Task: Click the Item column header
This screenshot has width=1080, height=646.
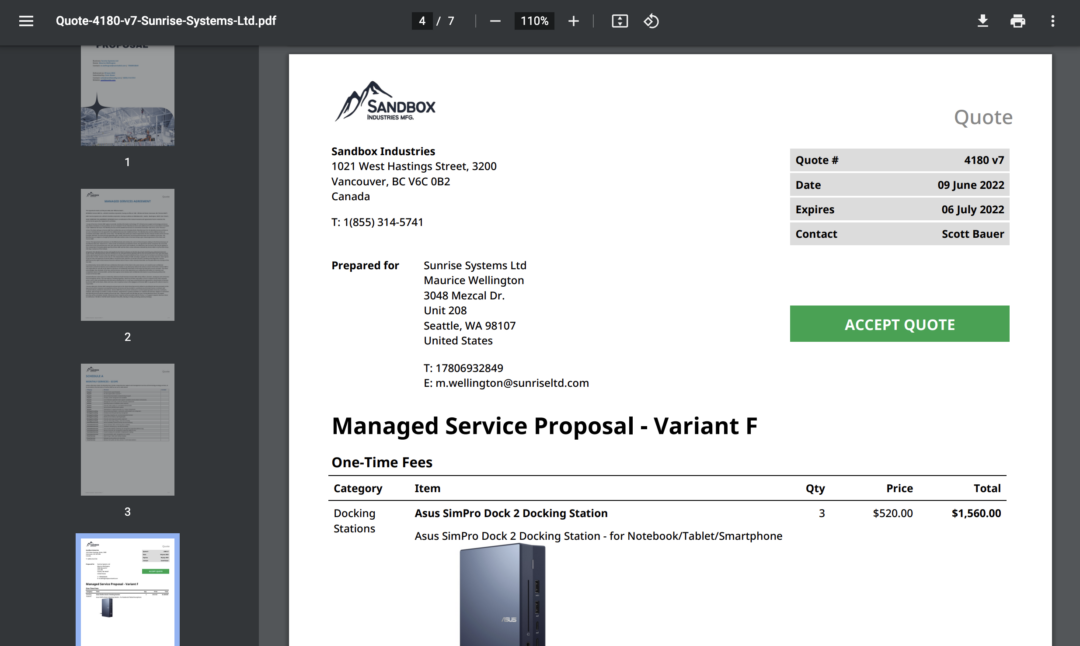Action: (427, 488)
